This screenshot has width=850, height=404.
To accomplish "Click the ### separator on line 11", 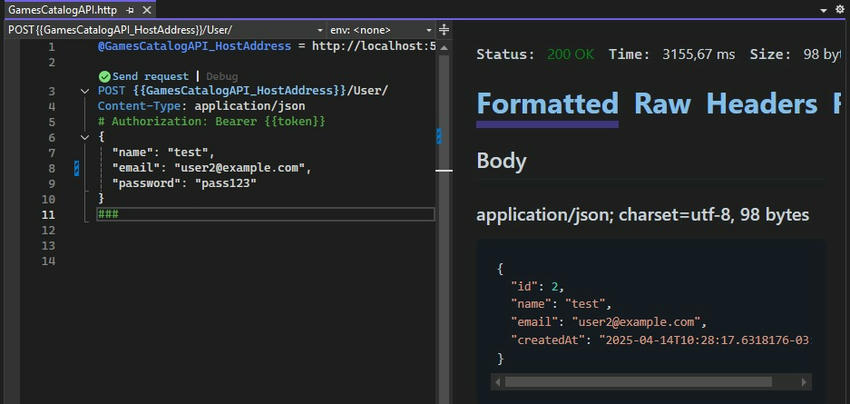I will [x=108, y=215].
